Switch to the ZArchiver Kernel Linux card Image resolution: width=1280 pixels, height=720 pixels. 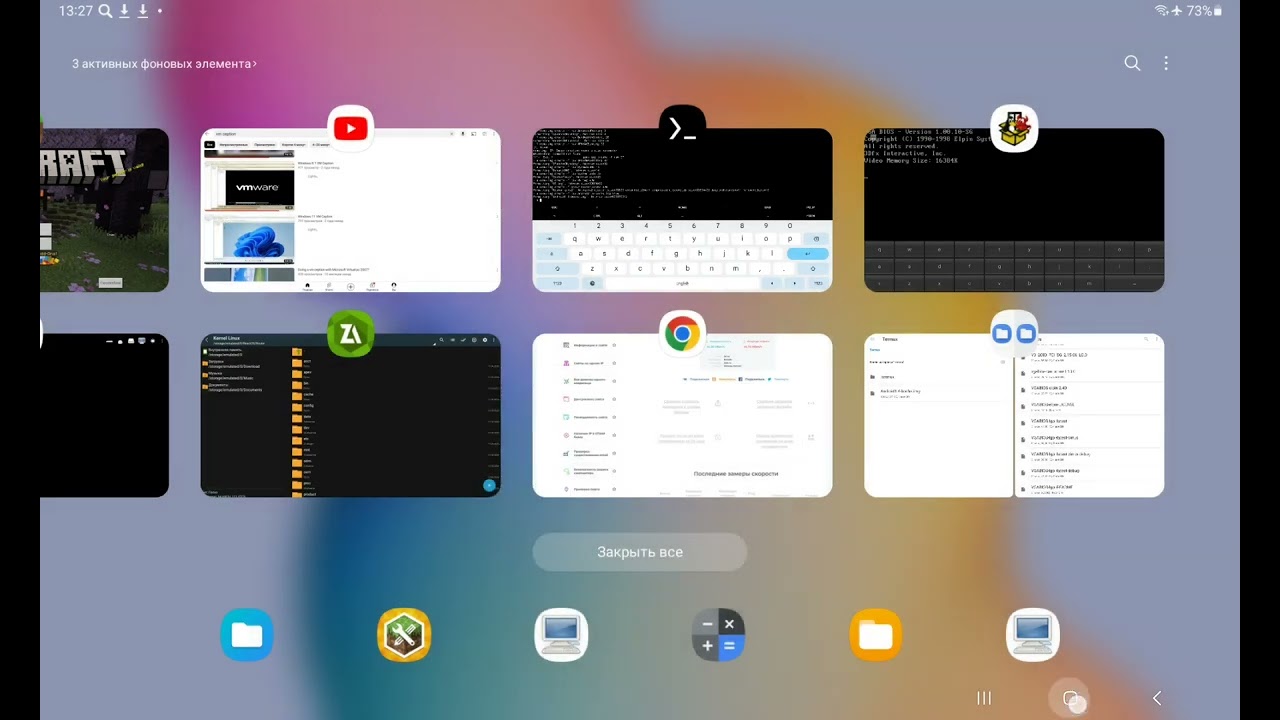pyautogui.click(x=350, y=416)
